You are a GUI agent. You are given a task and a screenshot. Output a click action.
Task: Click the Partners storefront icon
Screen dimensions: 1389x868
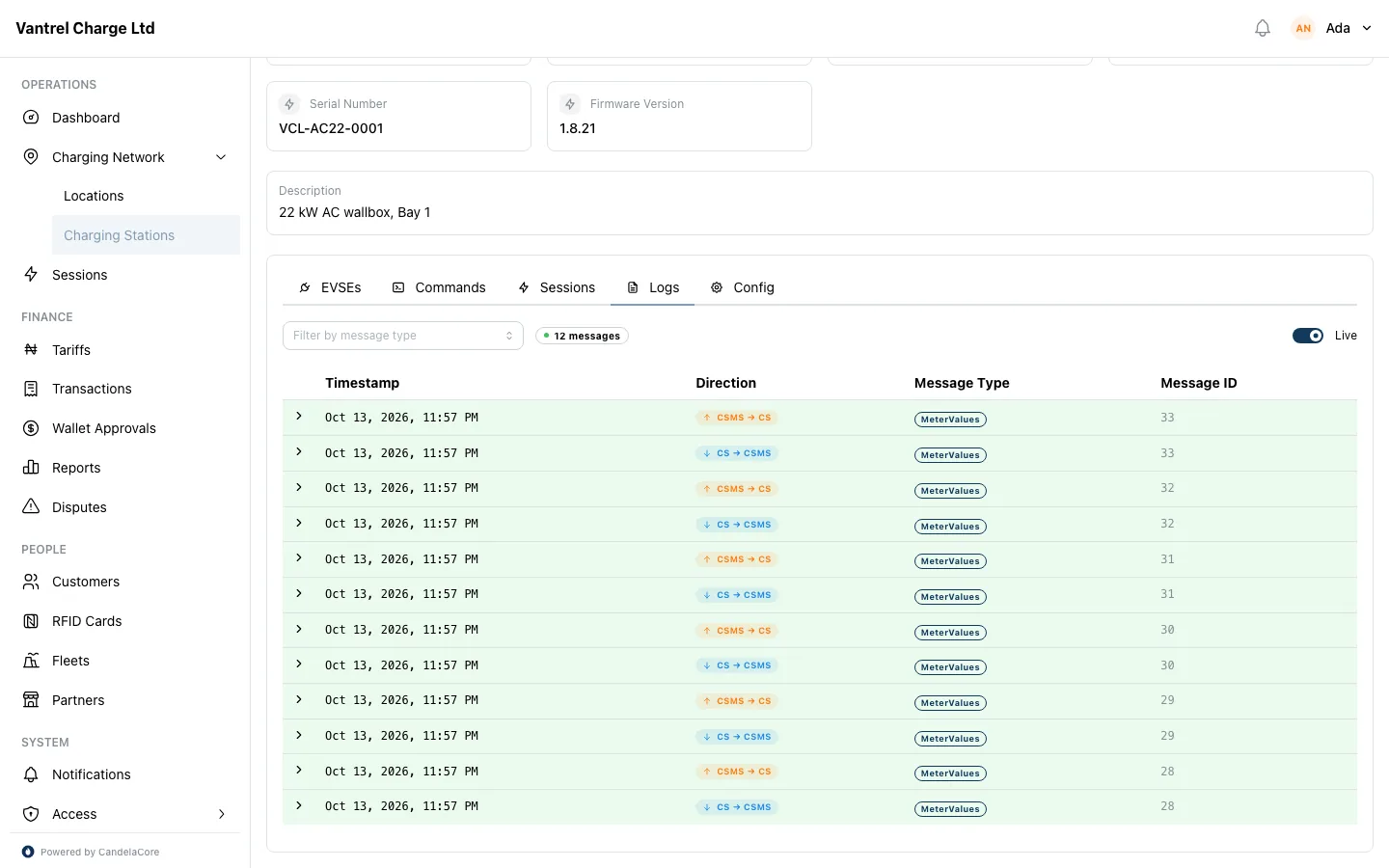pyautogui.click(x=31, y=700)
